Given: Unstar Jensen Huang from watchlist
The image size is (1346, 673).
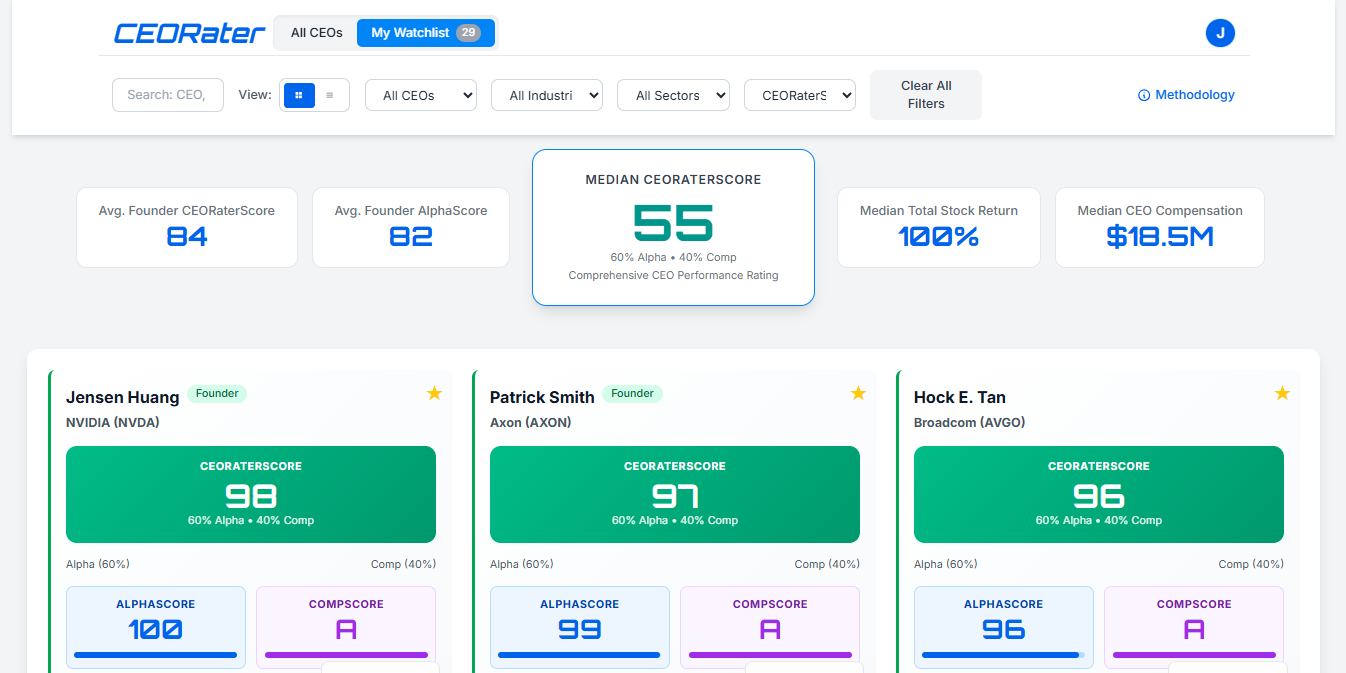Looking at the screenshot, I should pyautogui.click(x=434, y=394).
